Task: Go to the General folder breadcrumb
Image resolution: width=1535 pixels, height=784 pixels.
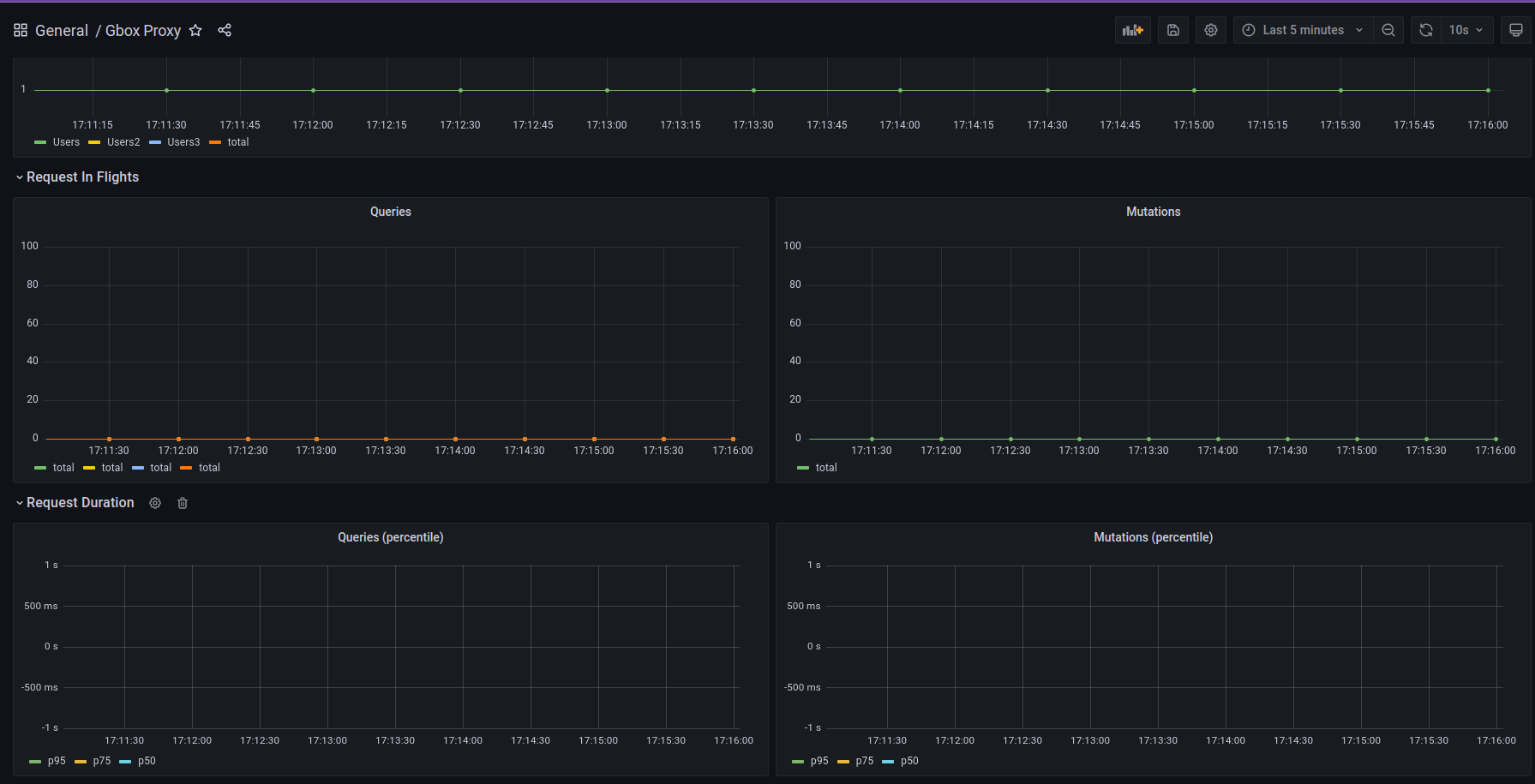Action: click(61, 31)
